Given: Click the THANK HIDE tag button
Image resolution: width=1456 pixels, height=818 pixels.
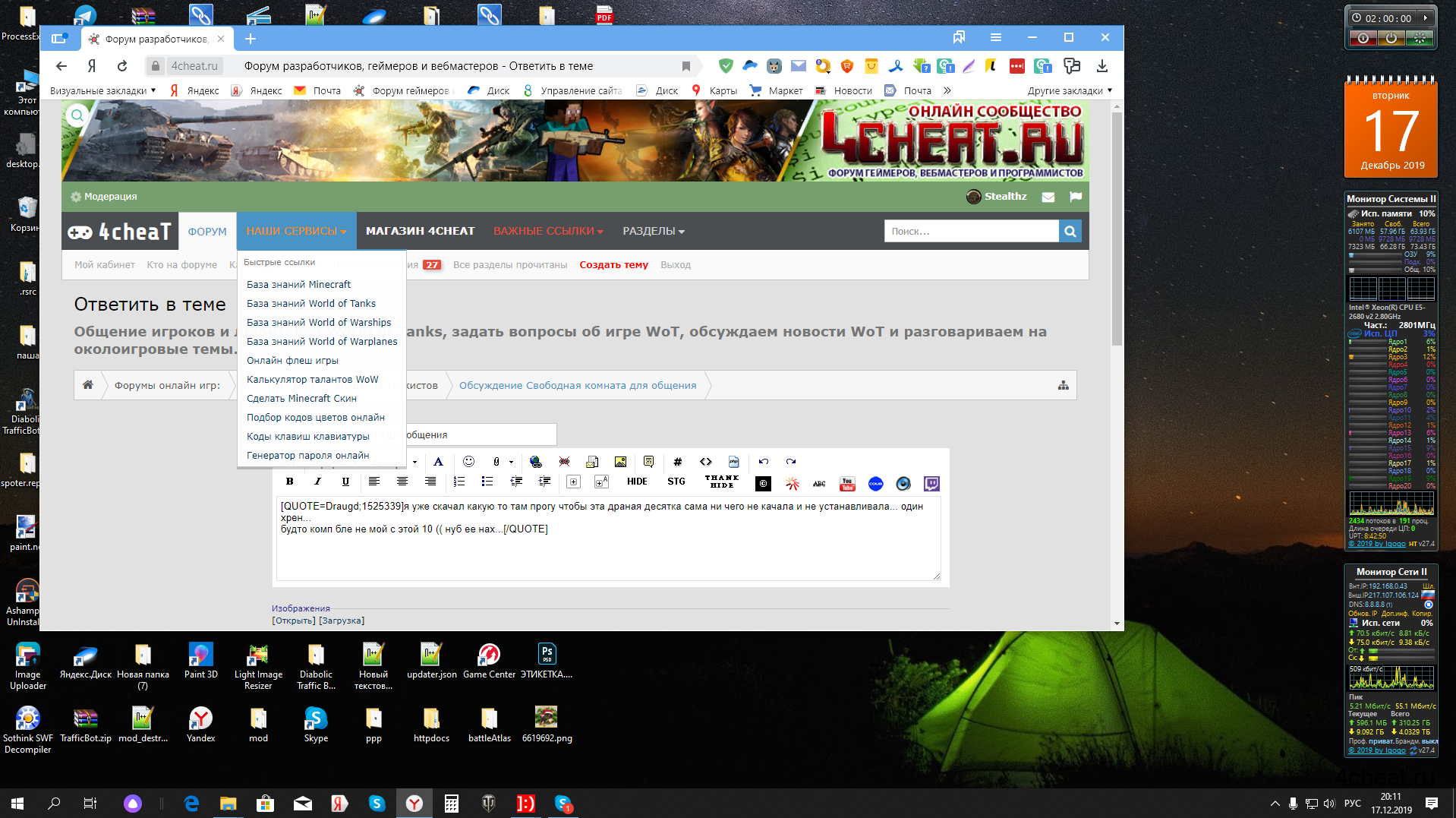Looking at the screenshot, I should click(x=721, y=482).
